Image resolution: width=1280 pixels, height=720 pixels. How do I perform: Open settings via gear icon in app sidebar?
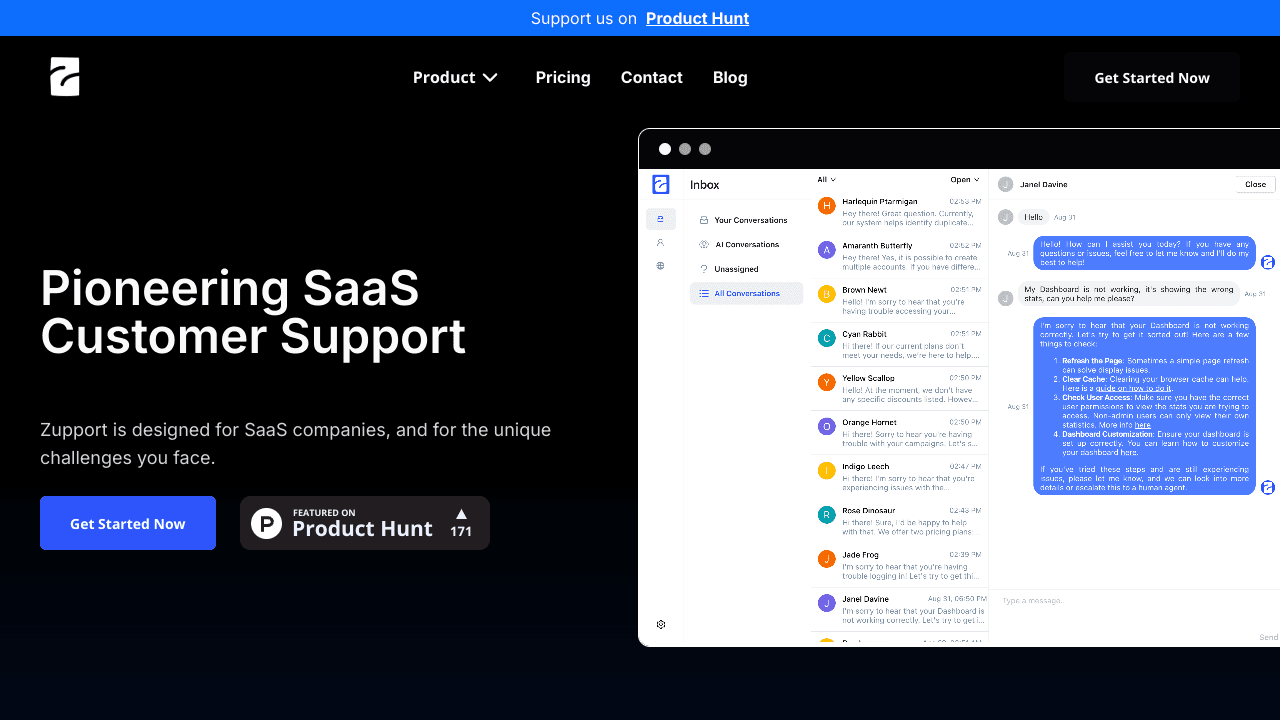[661, 625]
